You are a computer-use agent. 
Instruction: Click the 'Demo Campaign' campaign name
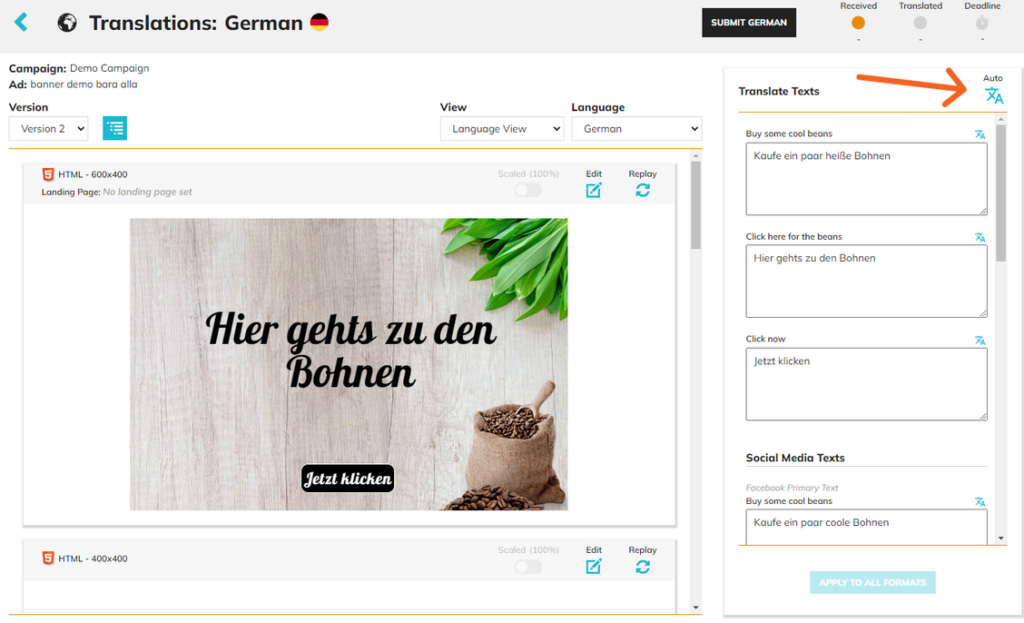[109, 68]
